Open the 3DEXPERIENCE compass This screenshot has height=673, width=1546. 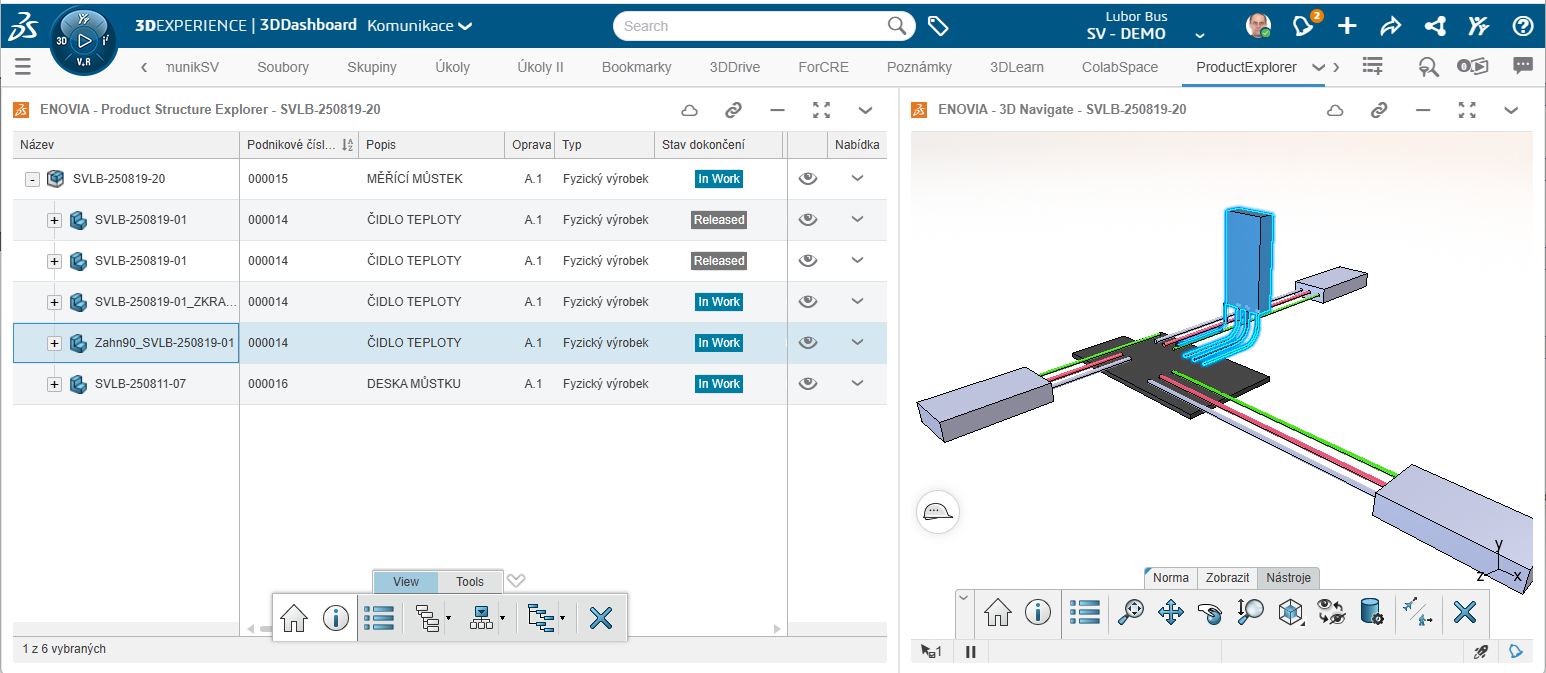(84, 41)
